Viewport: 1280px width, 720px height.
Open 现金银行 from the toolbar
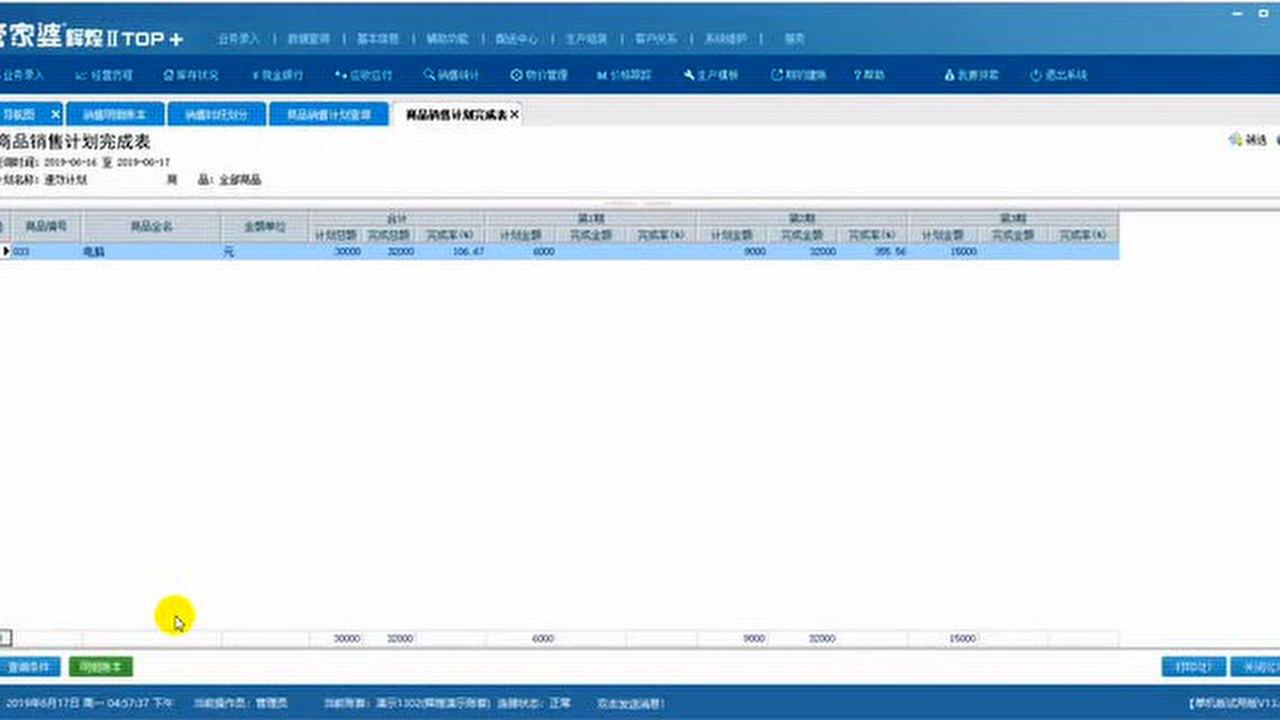coord(278,75)
